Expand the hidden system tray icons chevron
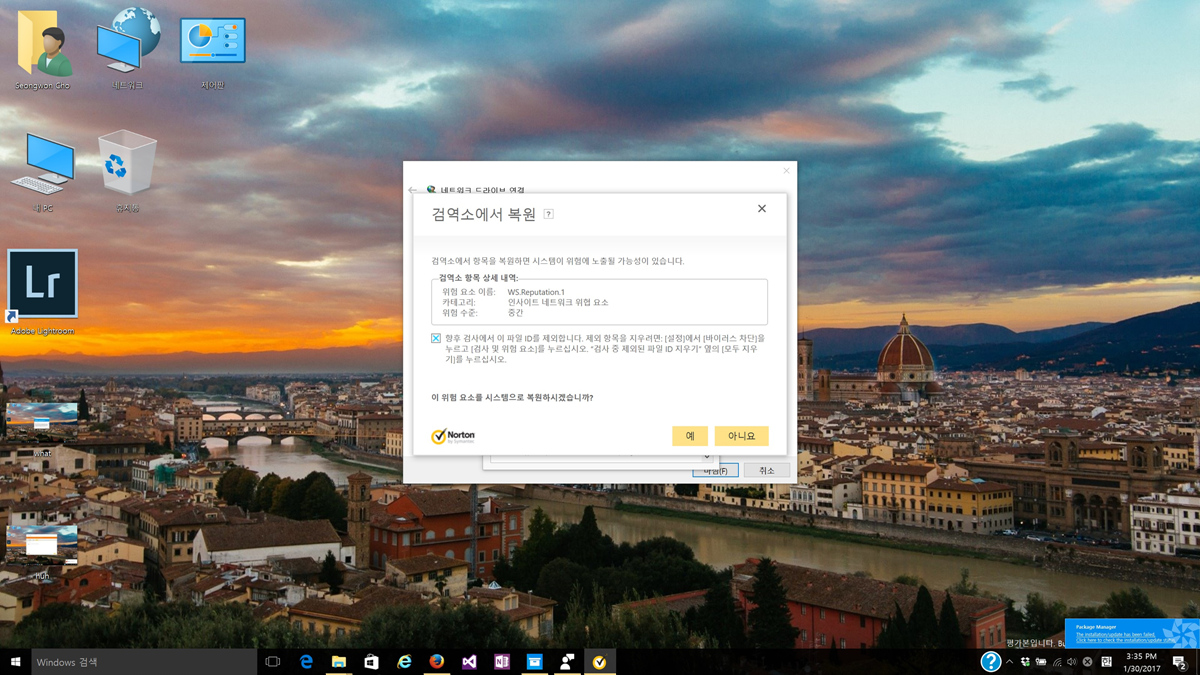Viewport: 1200px width, 675px height. [x=1009, y=662]
